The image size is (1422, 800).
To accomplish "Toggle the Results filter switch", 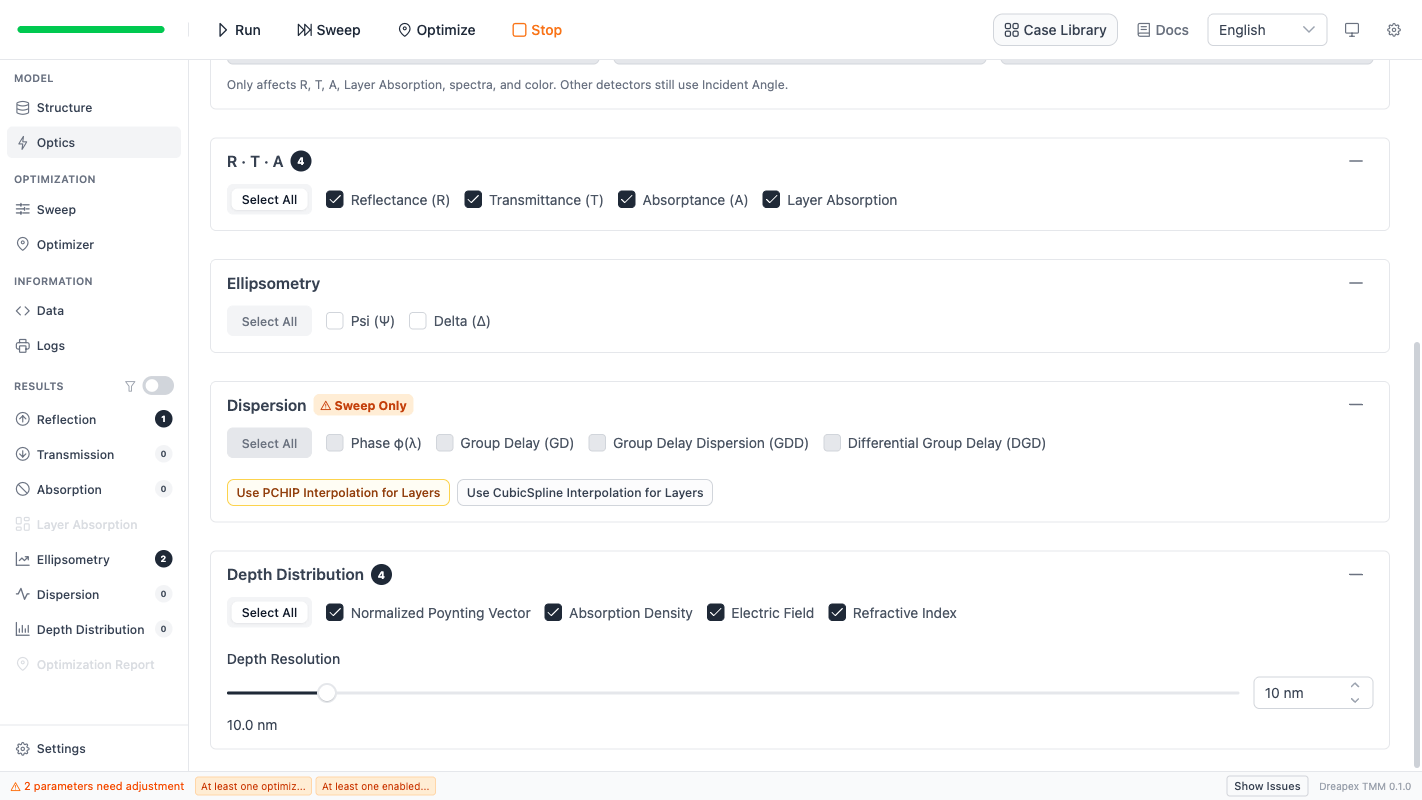I will tap(158, 386).
